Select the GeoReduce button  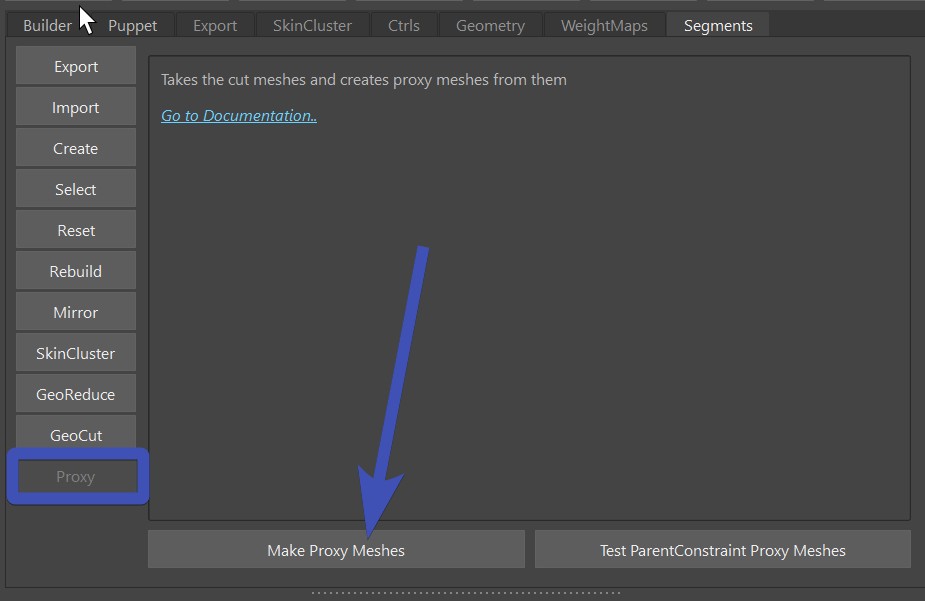(76, 395)
